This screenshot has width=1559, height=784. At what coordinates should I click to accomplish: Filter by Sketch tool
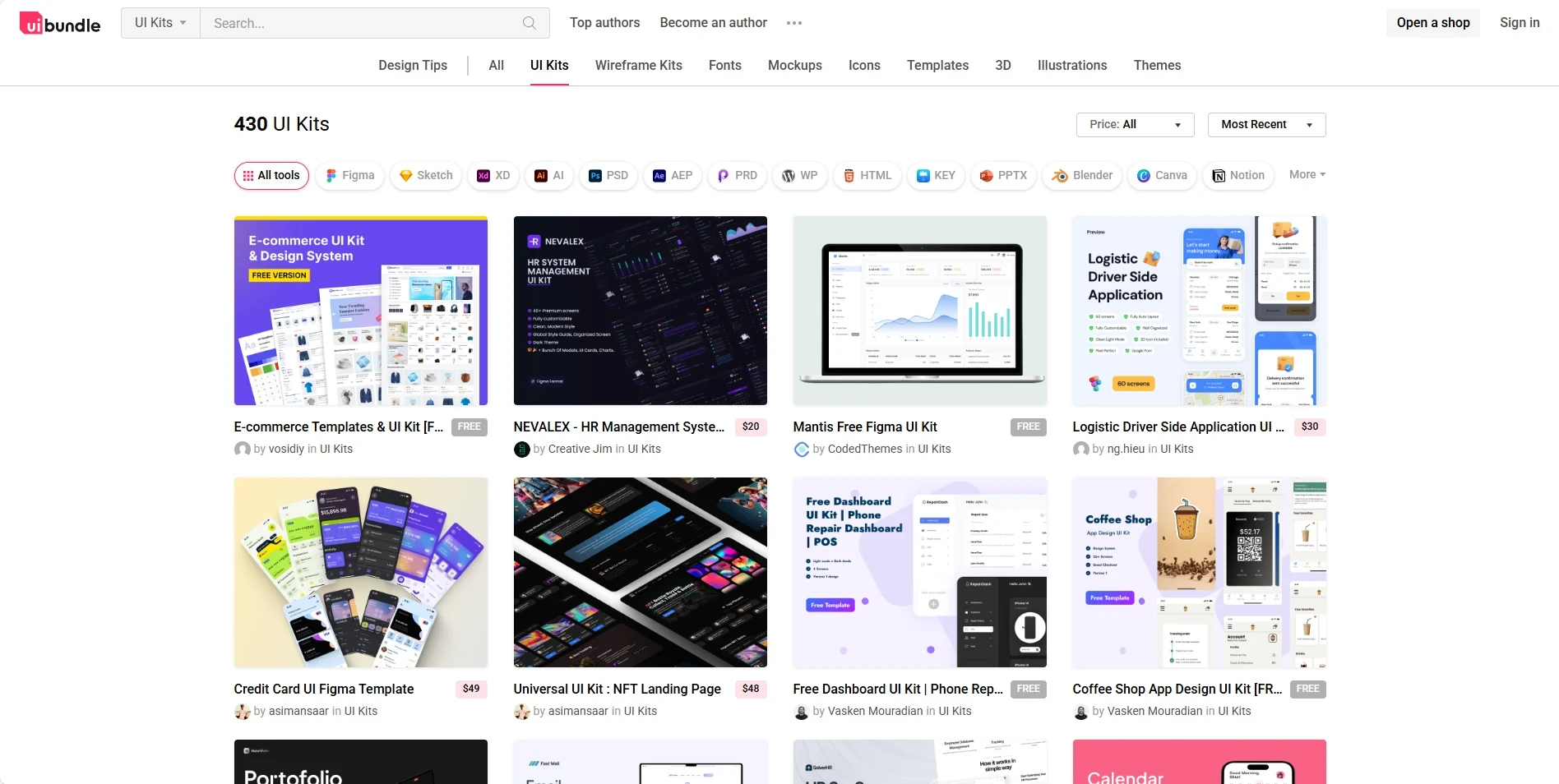(x=426, y=176)
